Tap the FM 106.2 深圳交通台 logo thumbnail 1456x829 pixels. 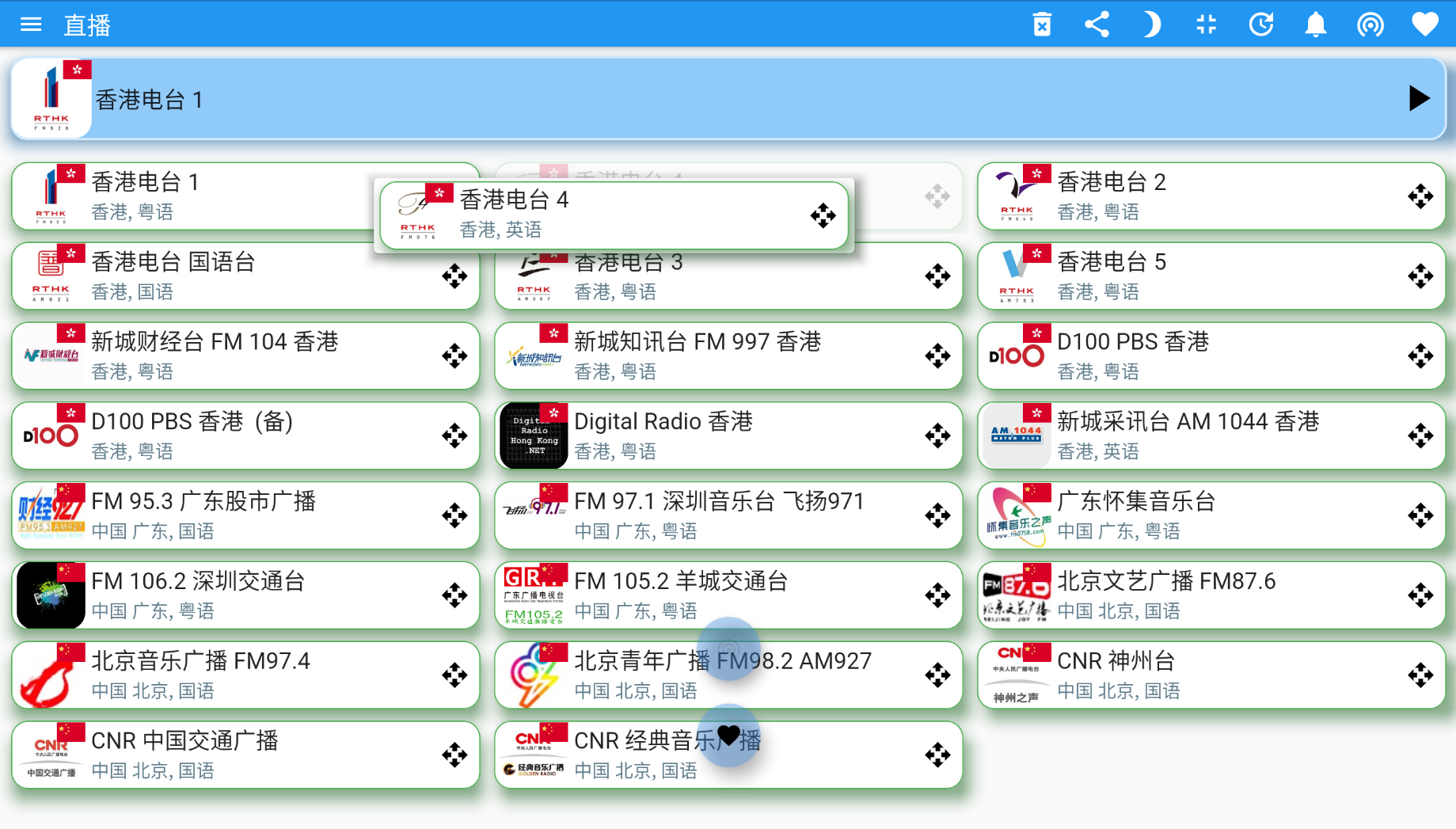[x=51, y=595]
